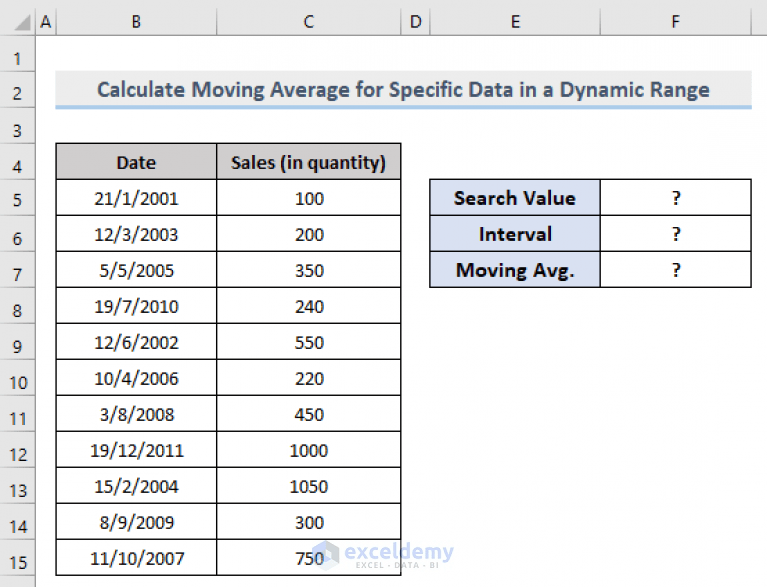Select sales value 200
The width and height of the screenshot is (767, 587).
coord(309,234)
